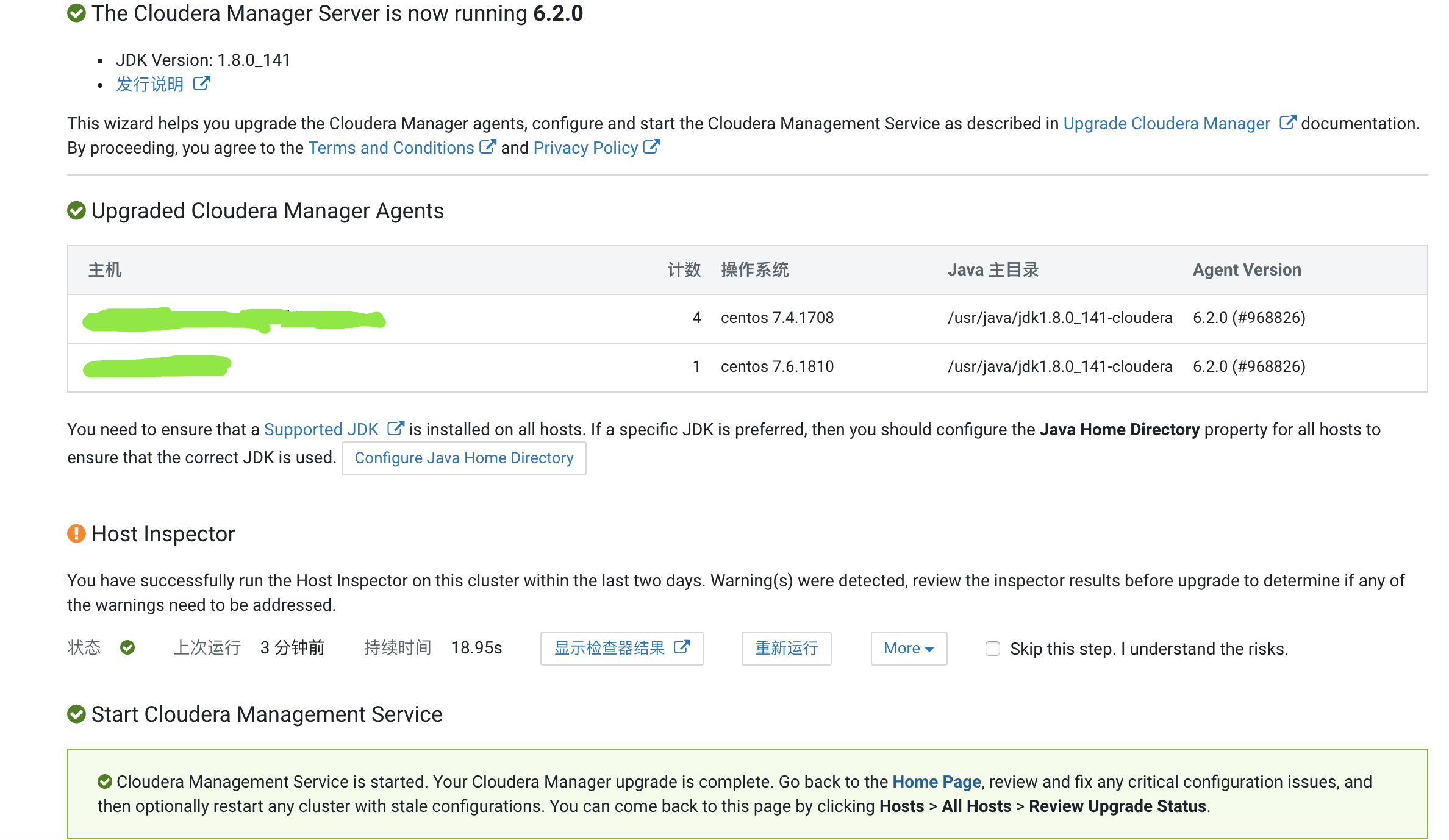Select the centos 7.4.1708 cell
The width and height of the screenshot is (1449, 840).
click(778, 318)
